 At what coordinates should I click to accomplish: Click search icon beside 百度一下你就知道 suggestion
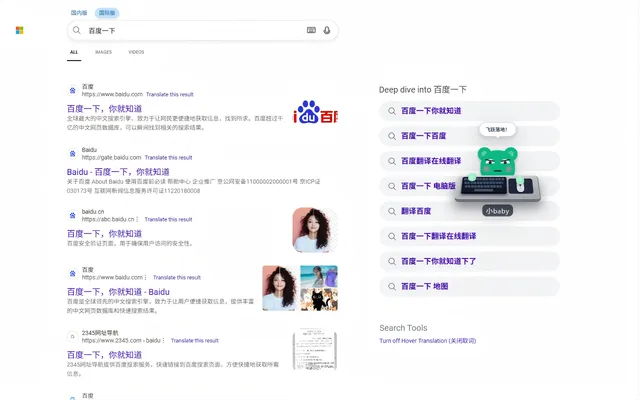pyautogui.click(x=391, y=111)
